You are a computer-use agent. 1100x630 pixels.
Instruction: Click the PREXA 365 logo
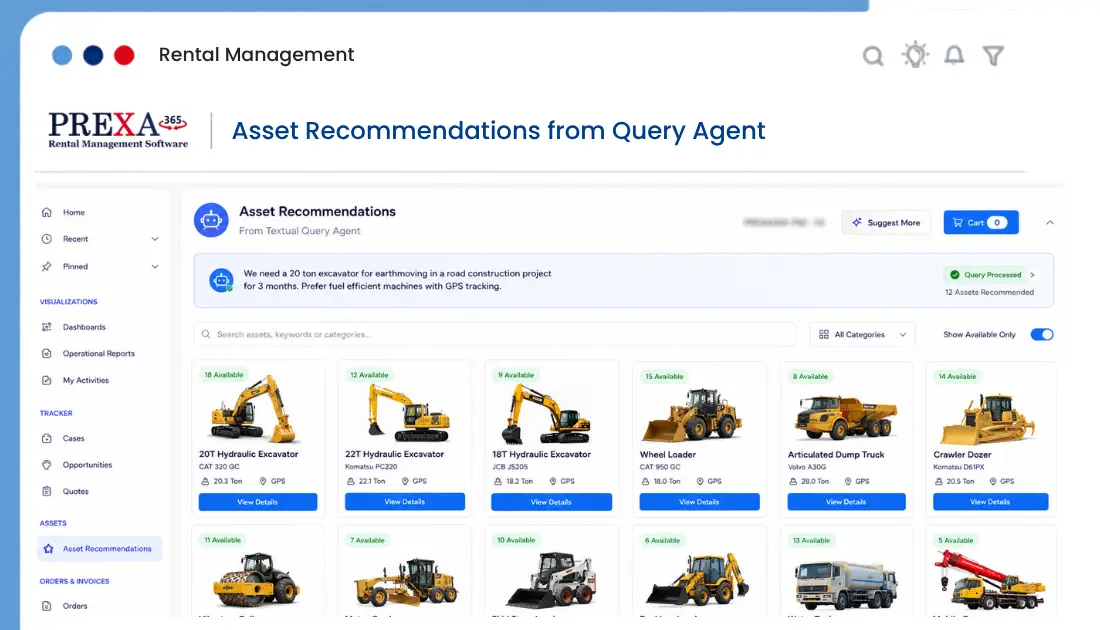click(118, 130)
